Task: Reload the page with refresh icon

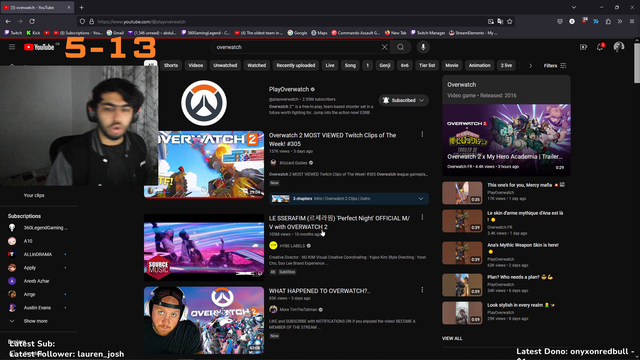Action: pos(32,22)
